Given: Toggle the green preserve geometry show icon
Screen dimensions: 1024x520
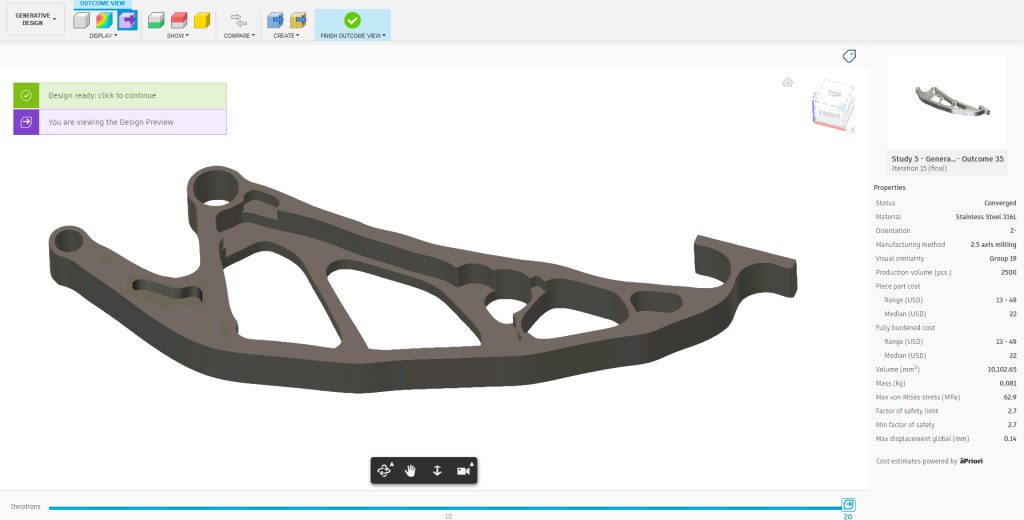Looking at the screenshot, I should coord(156,20).
